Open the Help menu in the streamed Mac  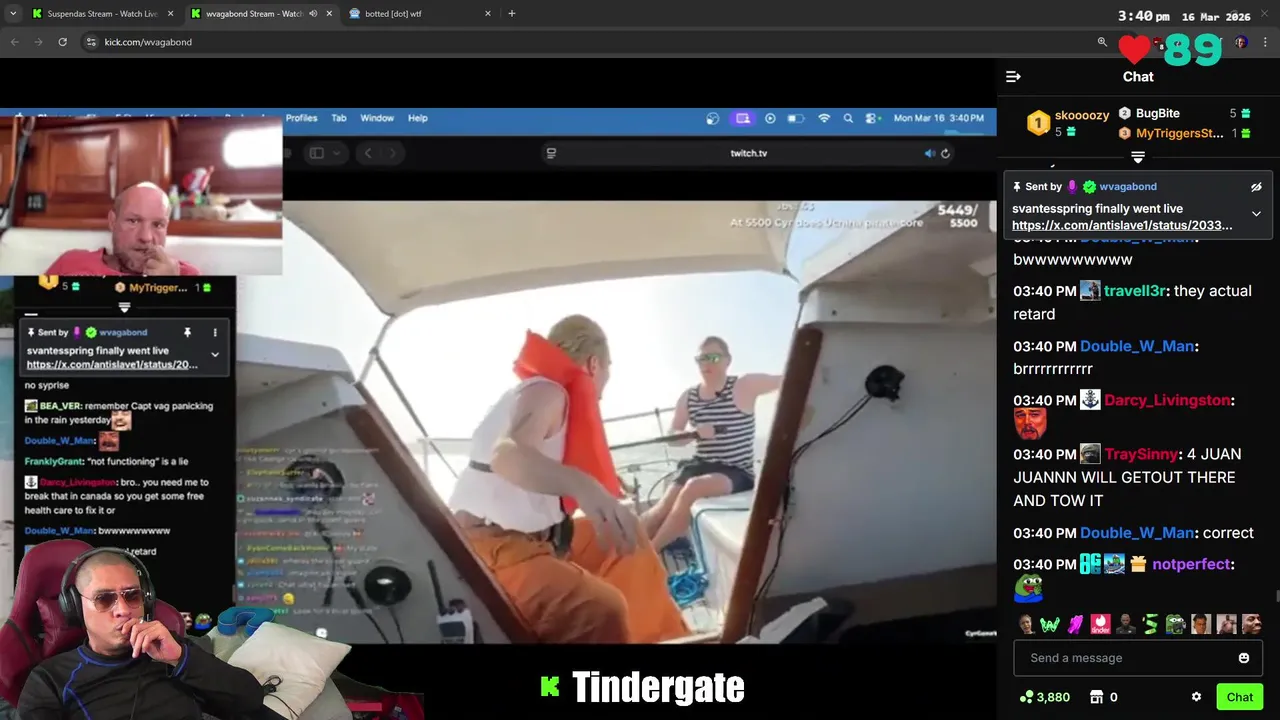tap(418, 118)
